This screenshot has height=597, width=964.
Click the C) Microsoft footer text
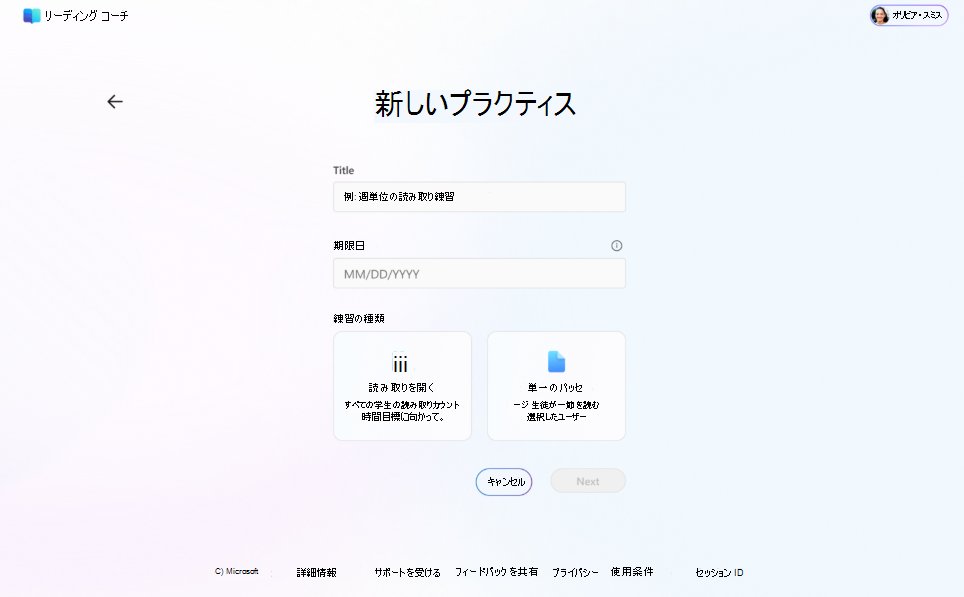pyautogui.click(x=237, y=571)
